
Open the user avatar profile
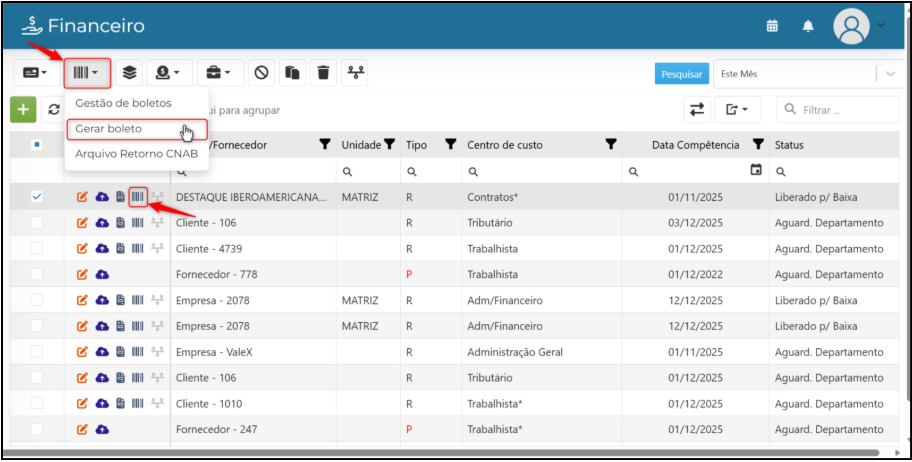click(852, 27)
